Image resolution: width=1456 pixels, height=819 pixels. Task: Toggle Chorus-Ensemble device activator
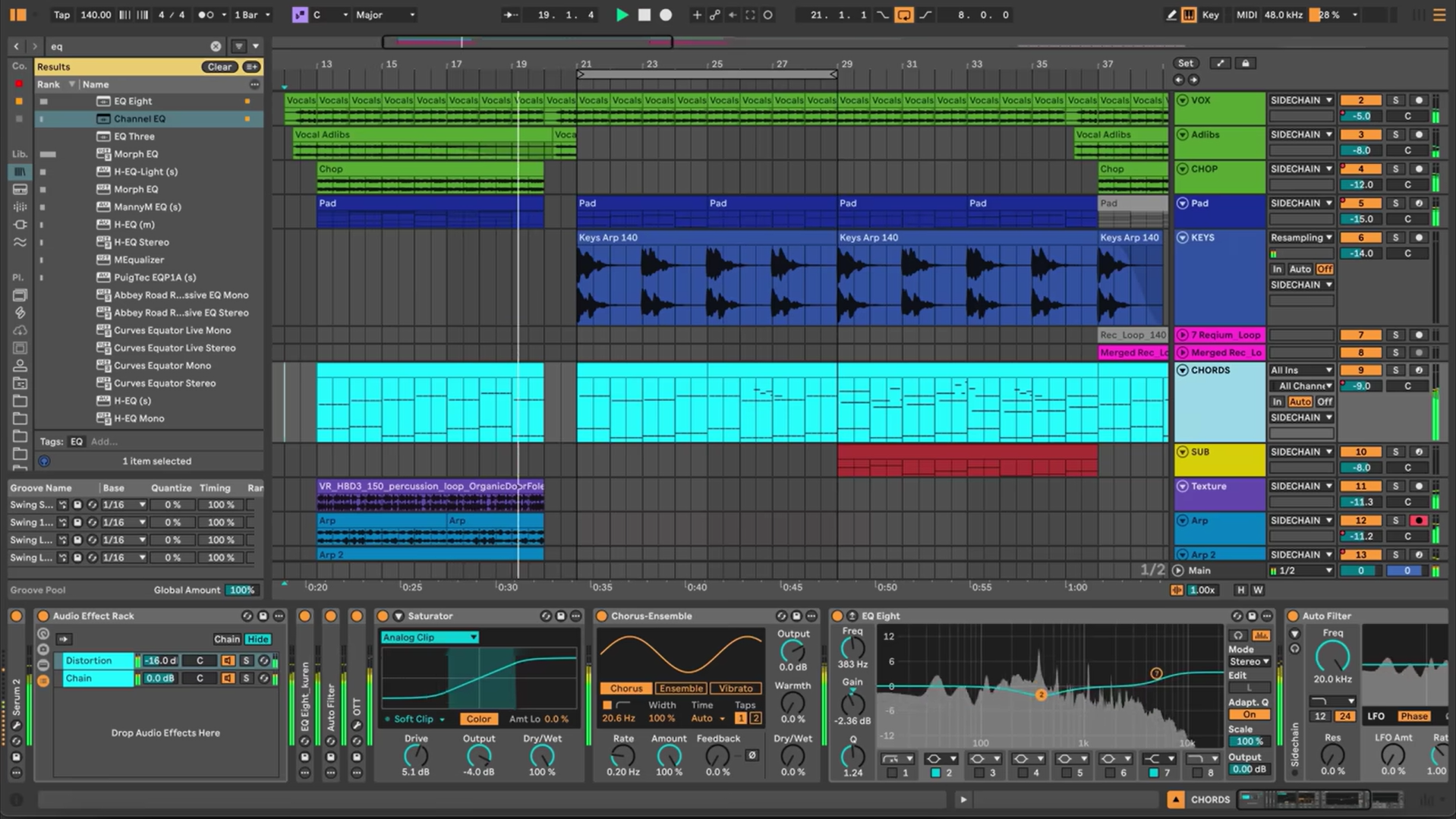pos(601,616)
